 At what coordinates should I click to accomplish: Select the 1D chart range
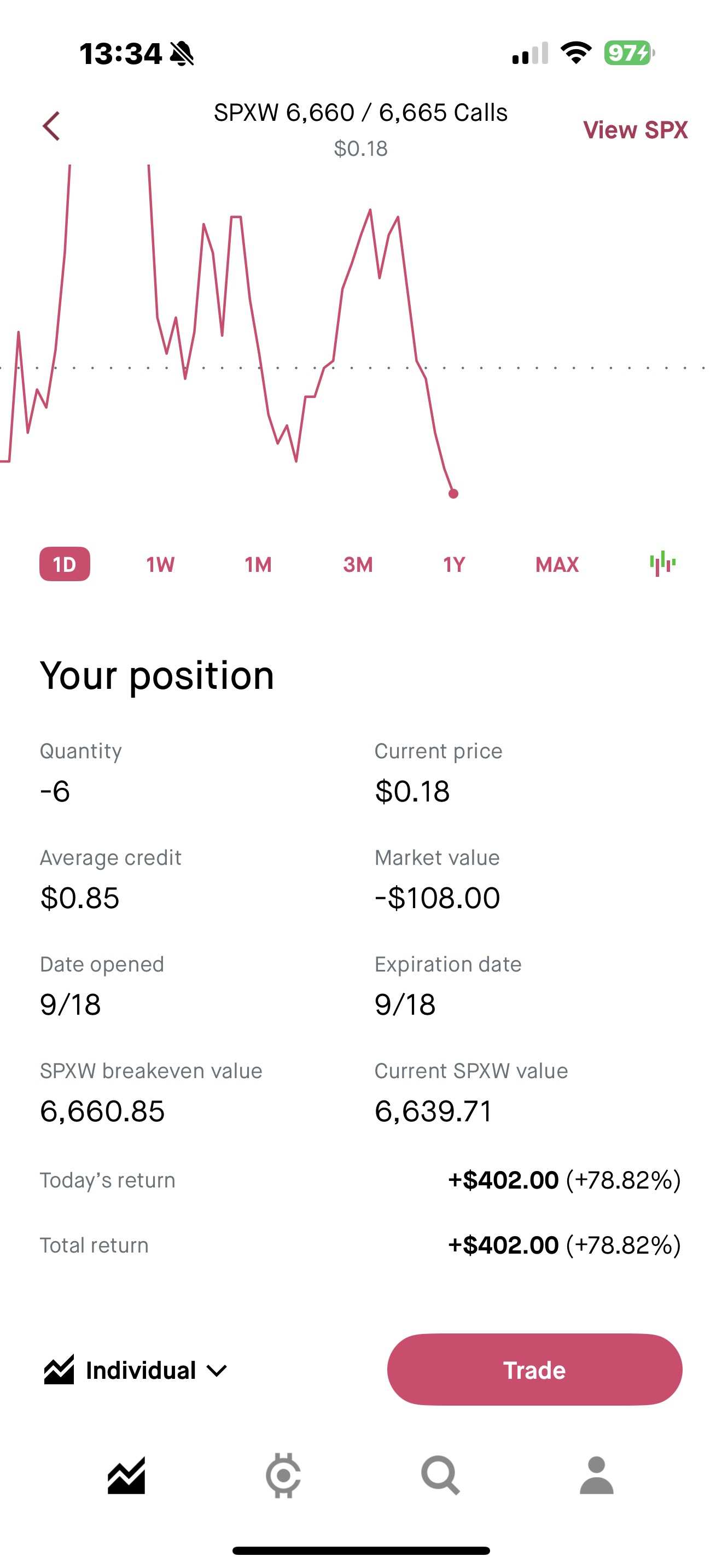tap(65, 564)
